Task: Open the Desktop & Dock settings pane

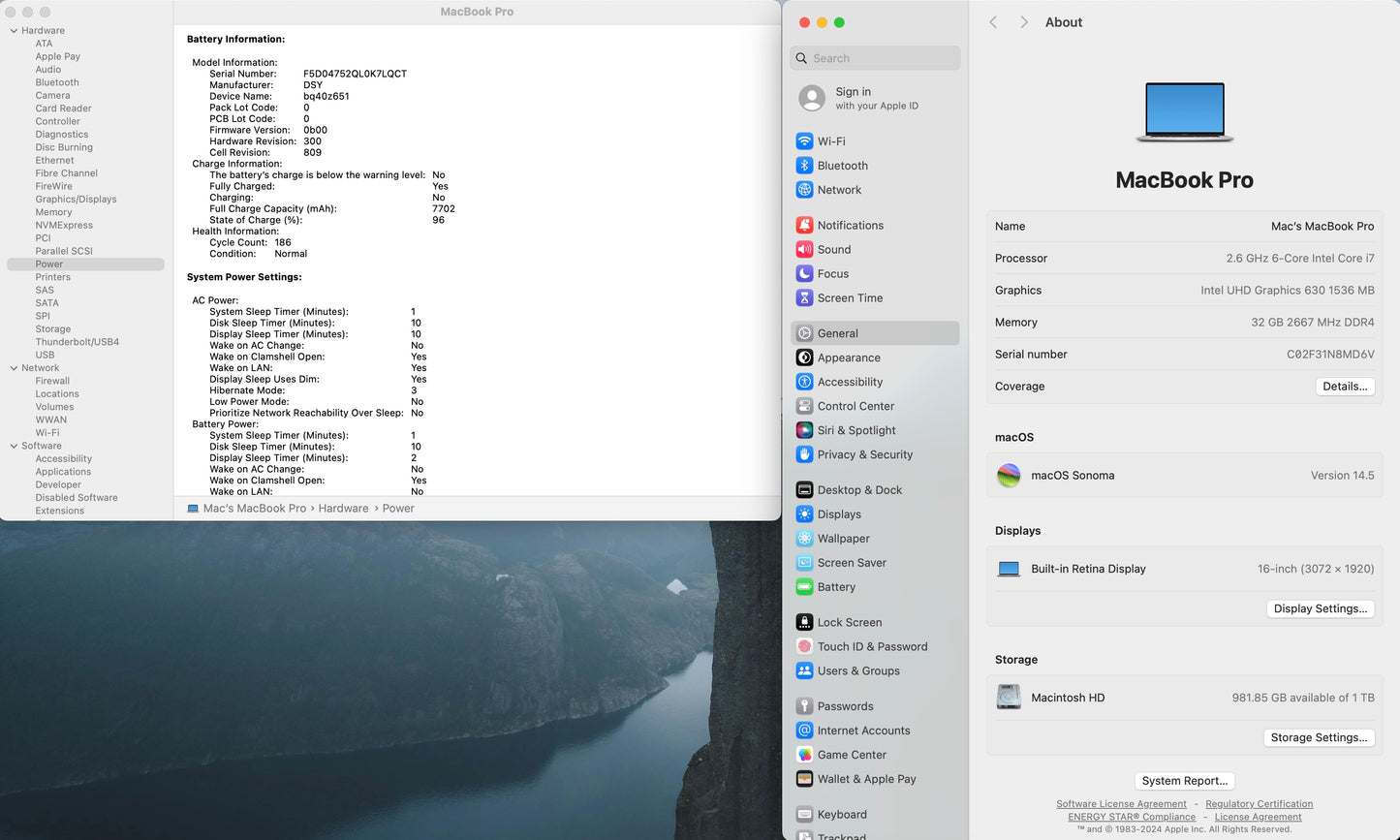Action: click(859, 490)
